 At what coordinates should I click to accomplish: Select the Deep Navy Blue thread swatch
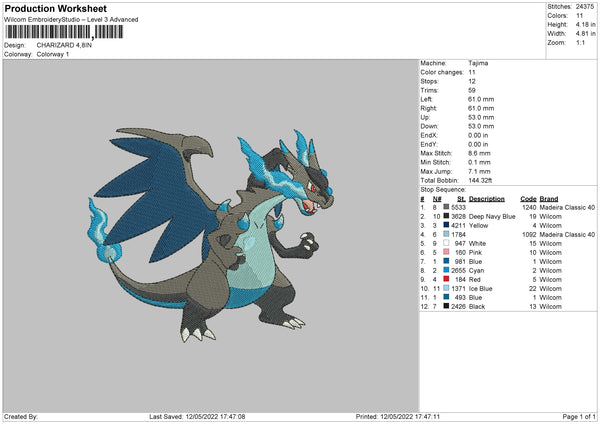tap(446, 216)
